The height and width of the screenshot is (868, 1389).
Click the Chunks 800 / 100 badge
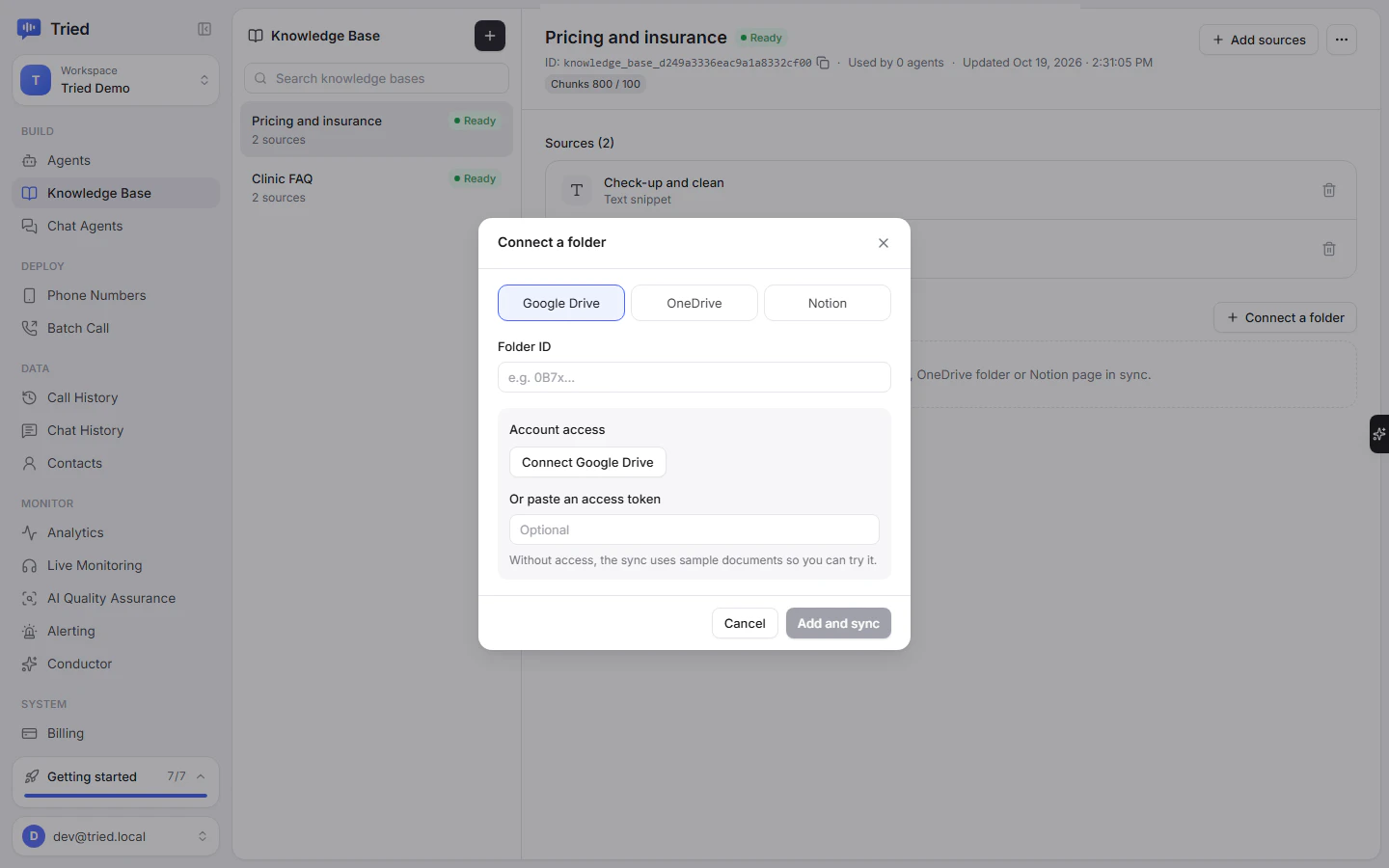pyautogui.click(x=595, y=84)
